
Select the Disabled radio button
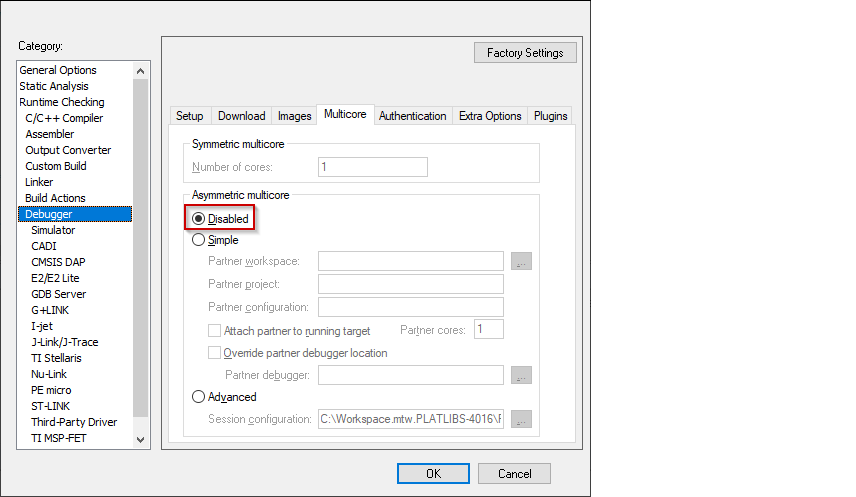tap(199, 219)
